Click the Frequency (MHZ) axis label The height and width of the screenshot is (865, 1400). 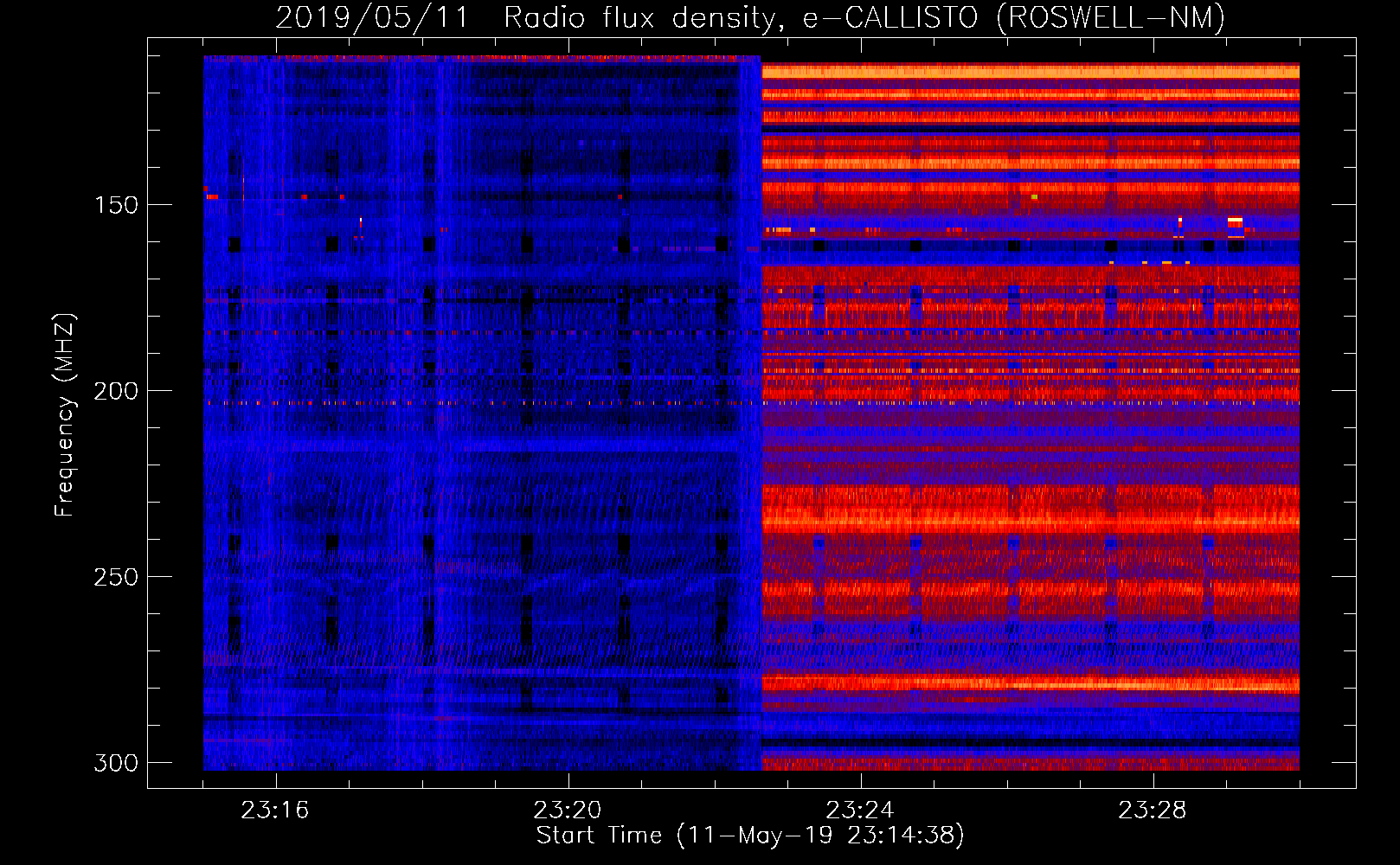pos(65,415)
